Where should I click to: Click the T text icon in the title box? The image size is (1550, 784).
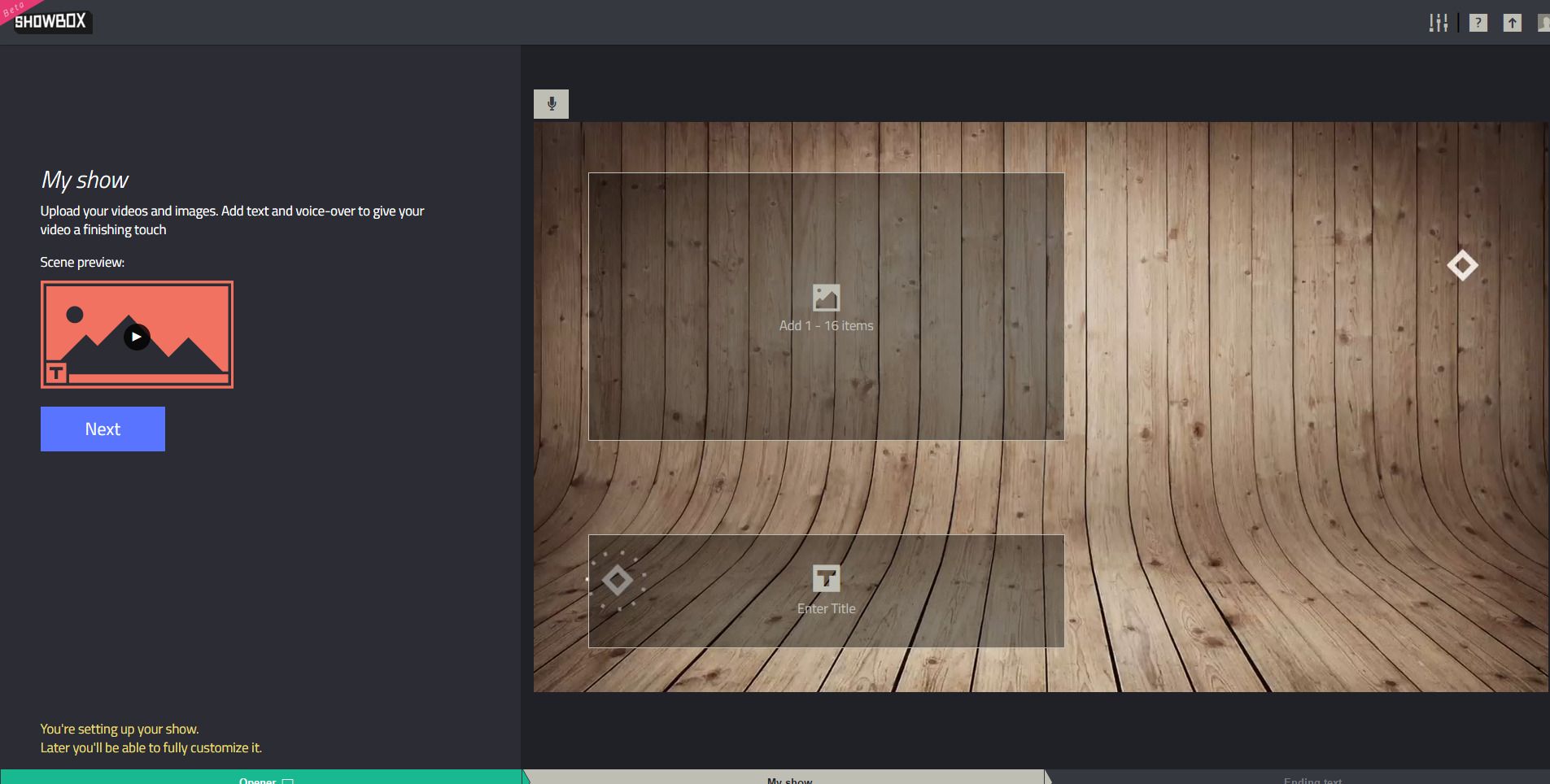click(825, 578)
